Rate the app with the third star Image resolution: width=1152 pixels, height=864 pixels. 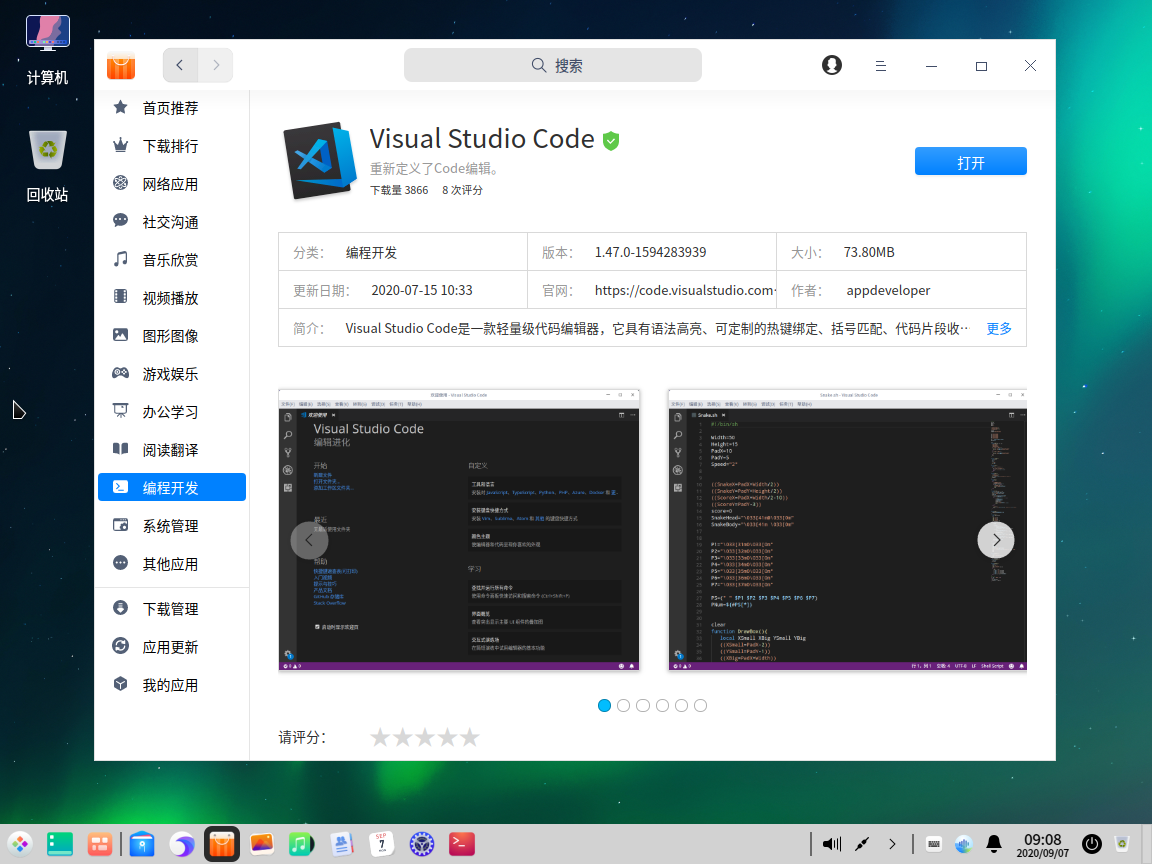[x=425, y=737]
